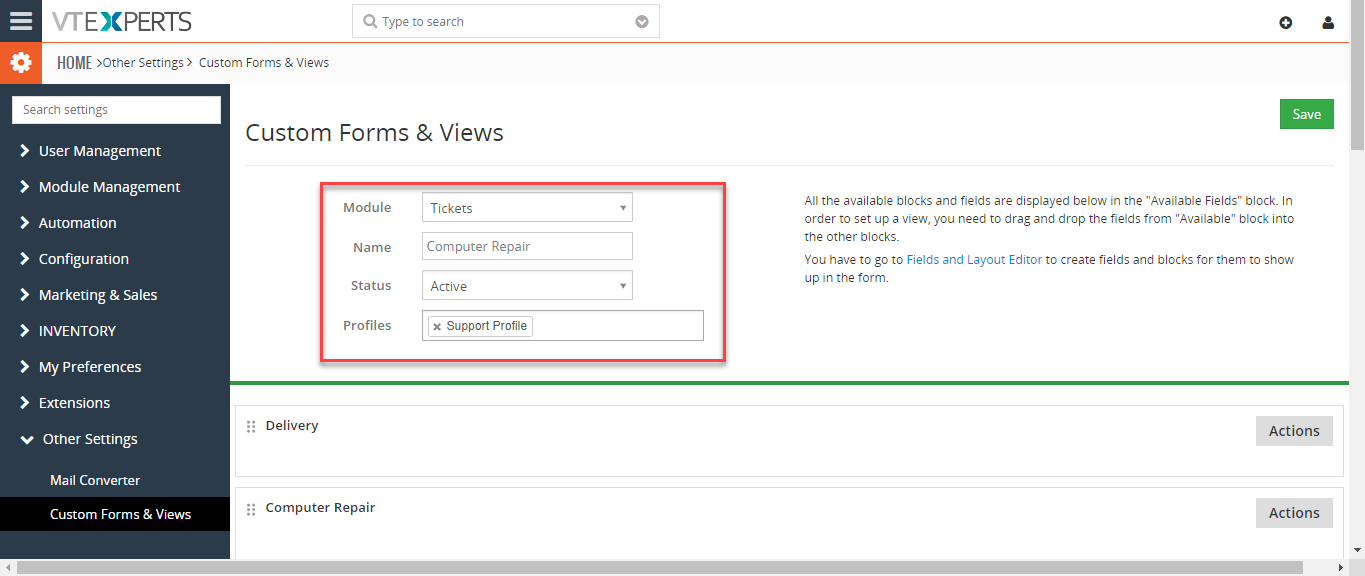The image size is (1365, 576).
Task: Click the quick create plus icon
Action: 1286,22
